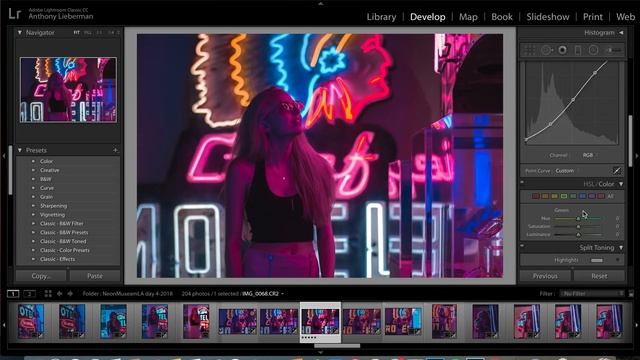Select the Red Eye Correction tool

562,50
